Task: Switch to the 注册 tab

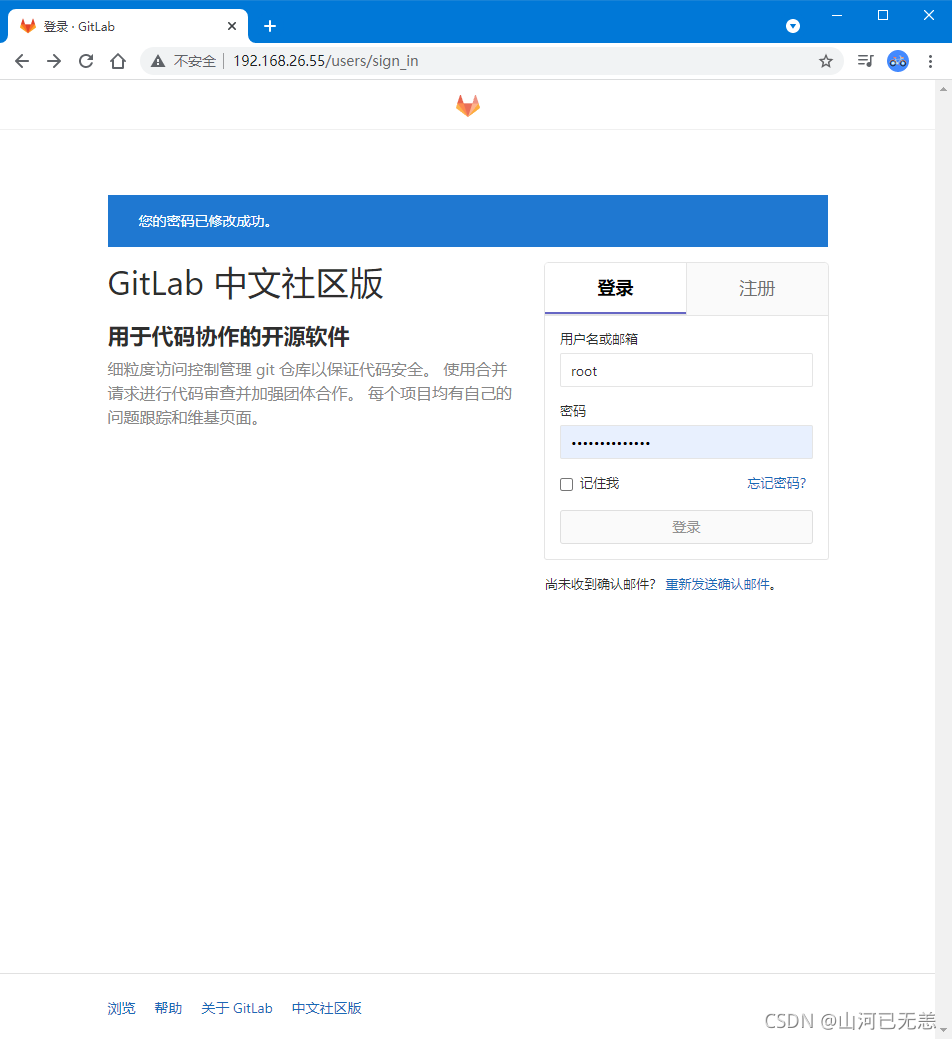Action: [x=757, y=288]
